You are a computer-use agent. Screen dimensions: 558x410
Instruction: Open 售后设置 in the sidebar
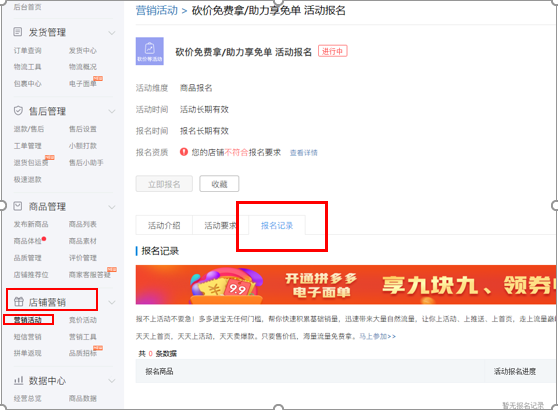click(x=83, y=129)
